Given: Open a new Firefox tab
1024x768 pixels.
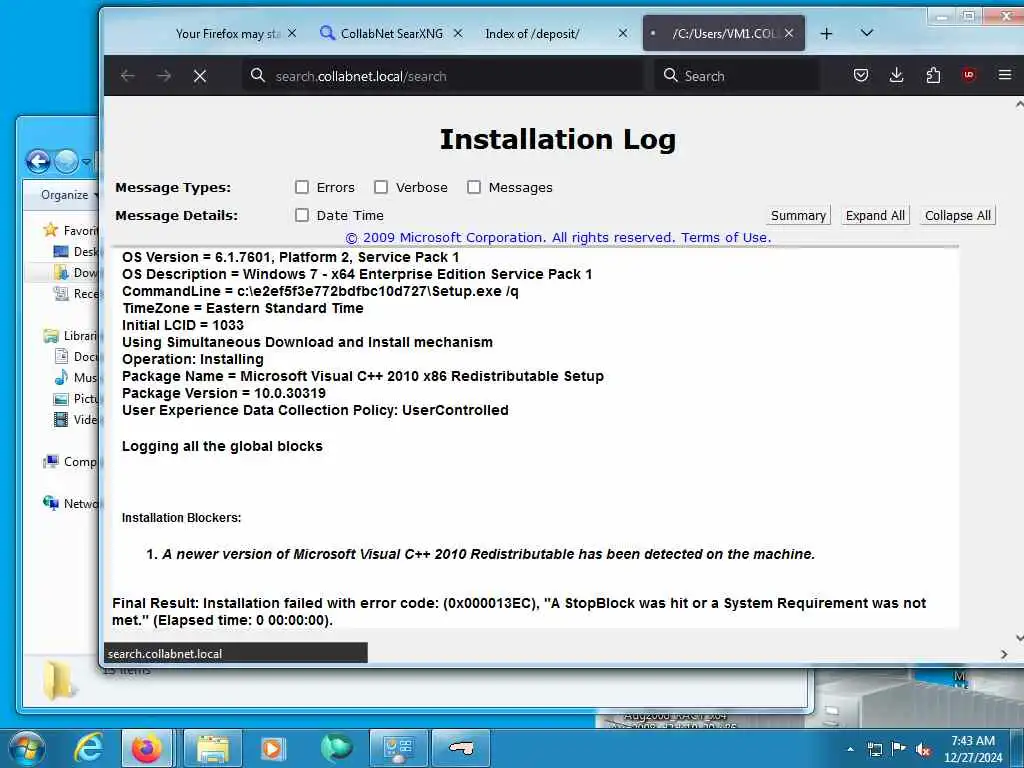Looking at the screenshot, I should coord(826,33).
